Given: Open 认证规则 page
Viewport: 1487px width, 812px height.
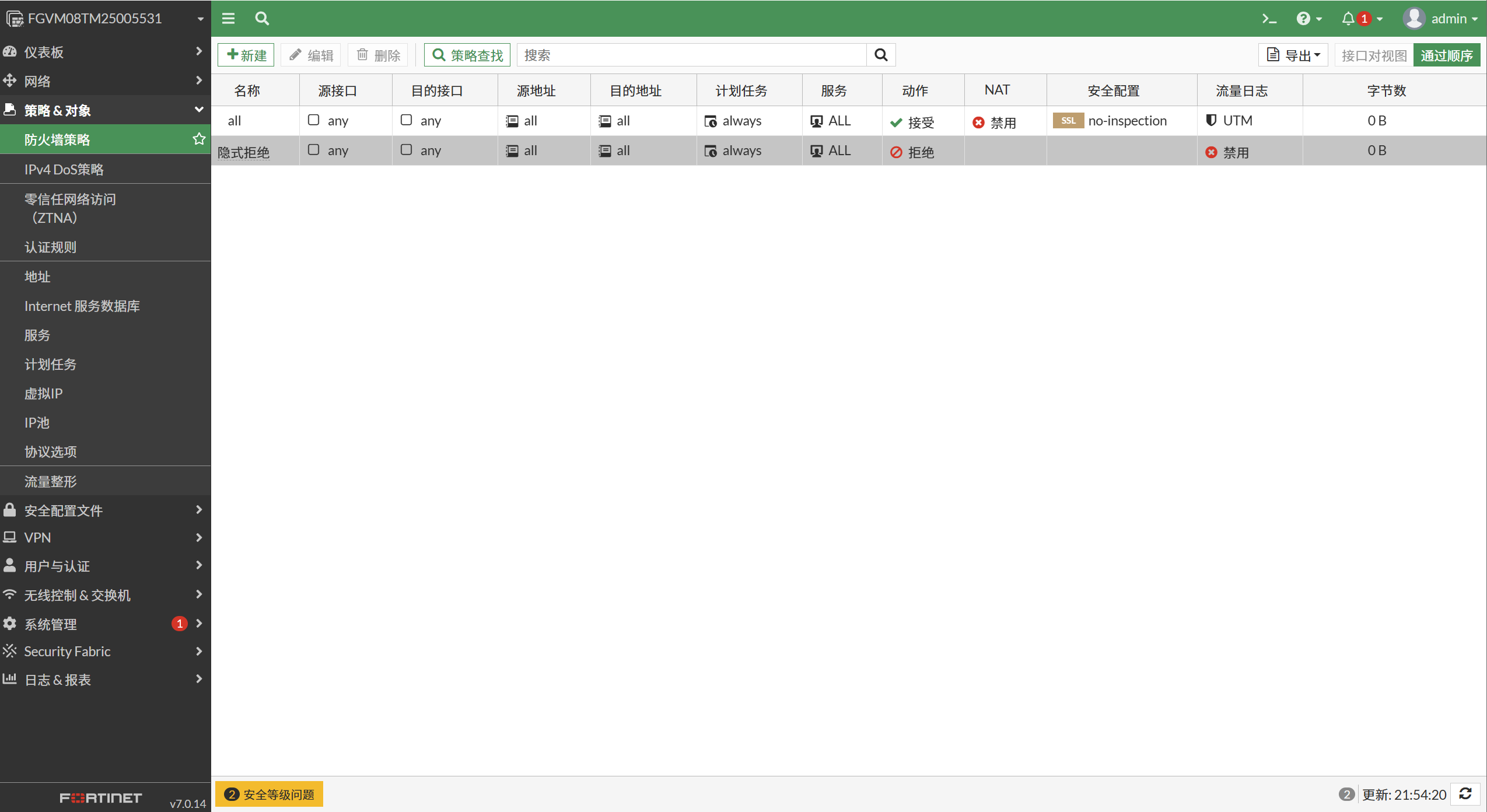Looking at the screenshot, I should pyautogui.click(x=105, y=247).
